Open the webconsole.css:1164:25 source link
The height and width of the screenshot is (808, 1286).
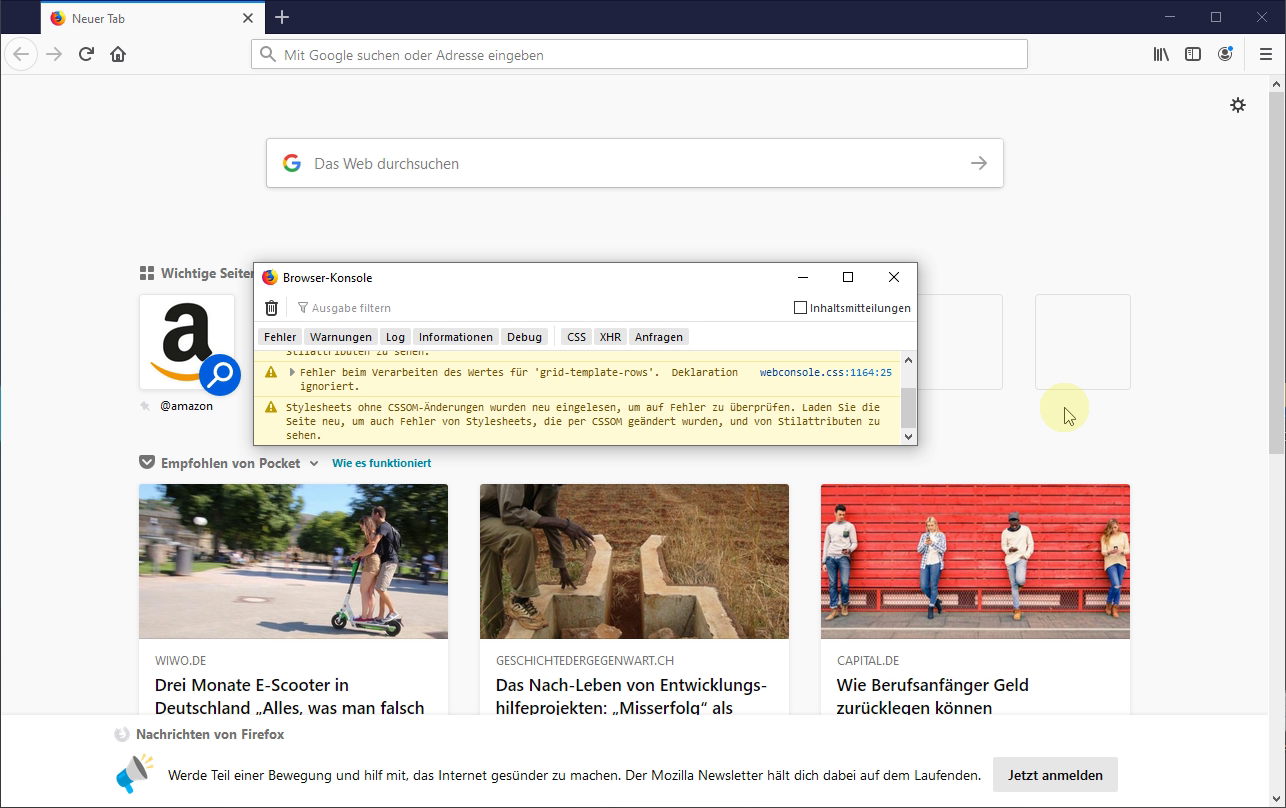tap(825, 372)
